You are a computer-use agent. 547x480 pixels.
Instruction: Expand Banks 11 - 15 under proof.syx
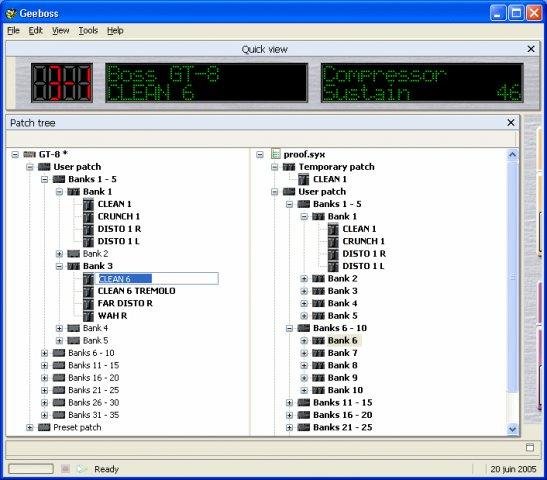[x=289, y=403]
